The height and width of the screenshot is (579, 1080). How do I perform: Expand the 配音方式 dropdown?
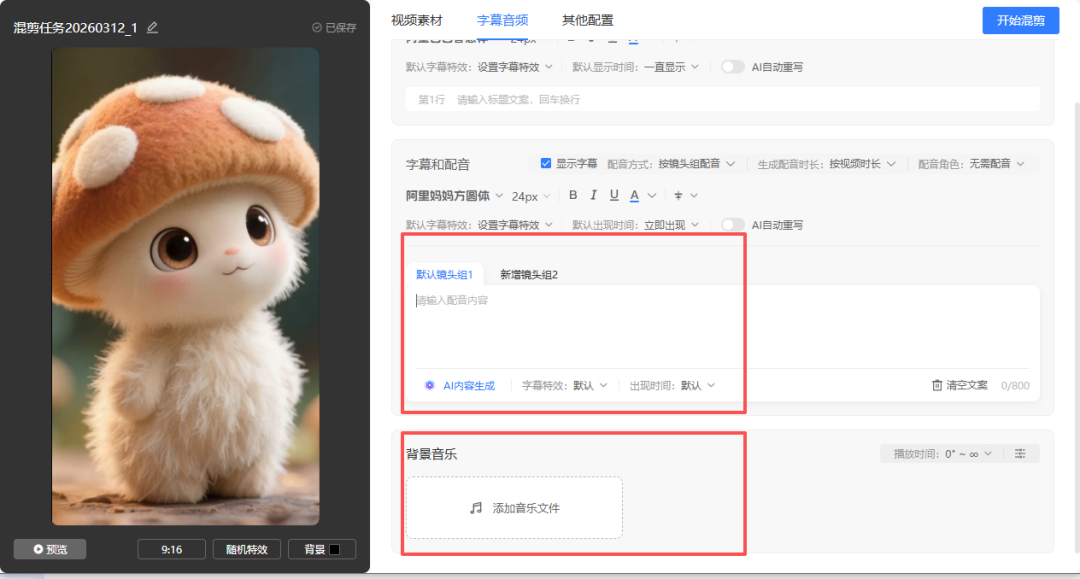(x=696, y=164)
